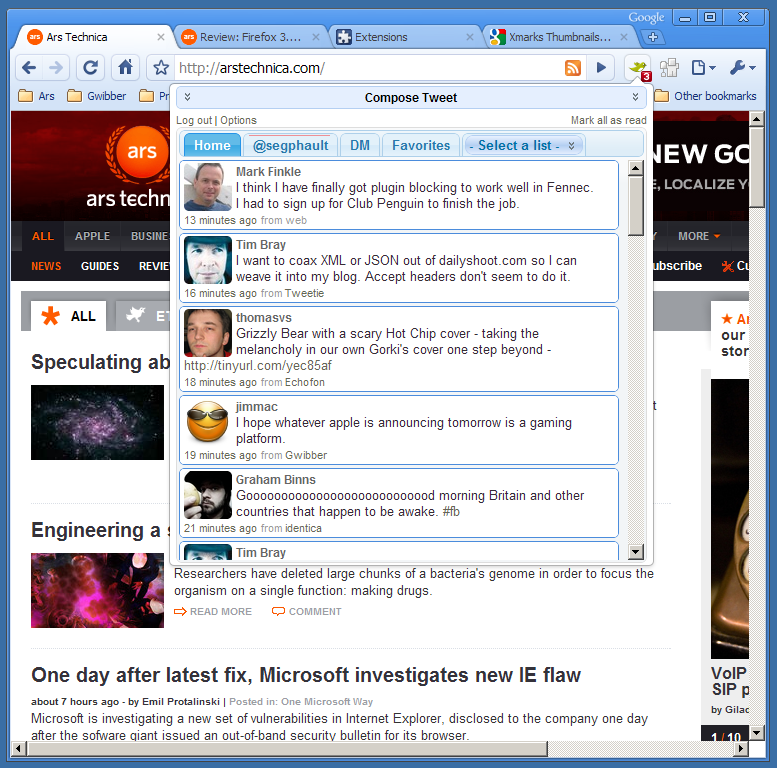Open a new tab with the plus button
The image size is (777, 768).
point(653,37)
